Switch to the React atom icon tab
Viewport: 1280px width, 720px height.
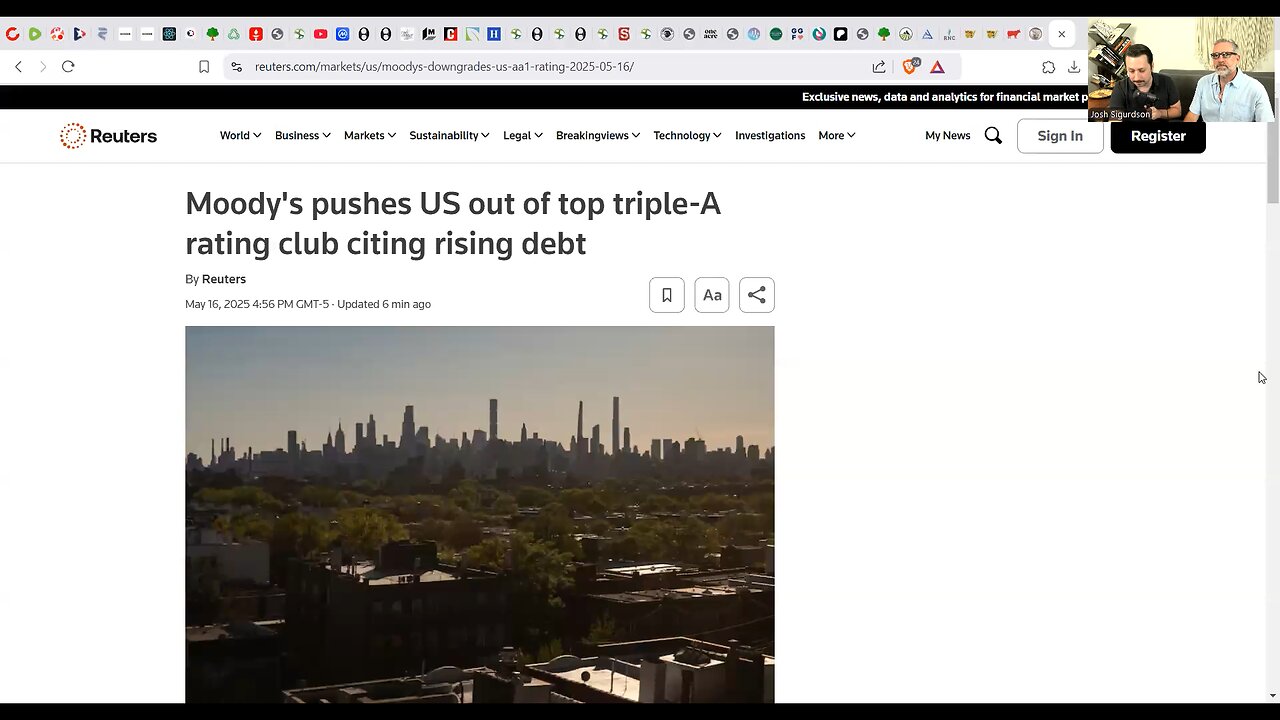coord(169,34)
